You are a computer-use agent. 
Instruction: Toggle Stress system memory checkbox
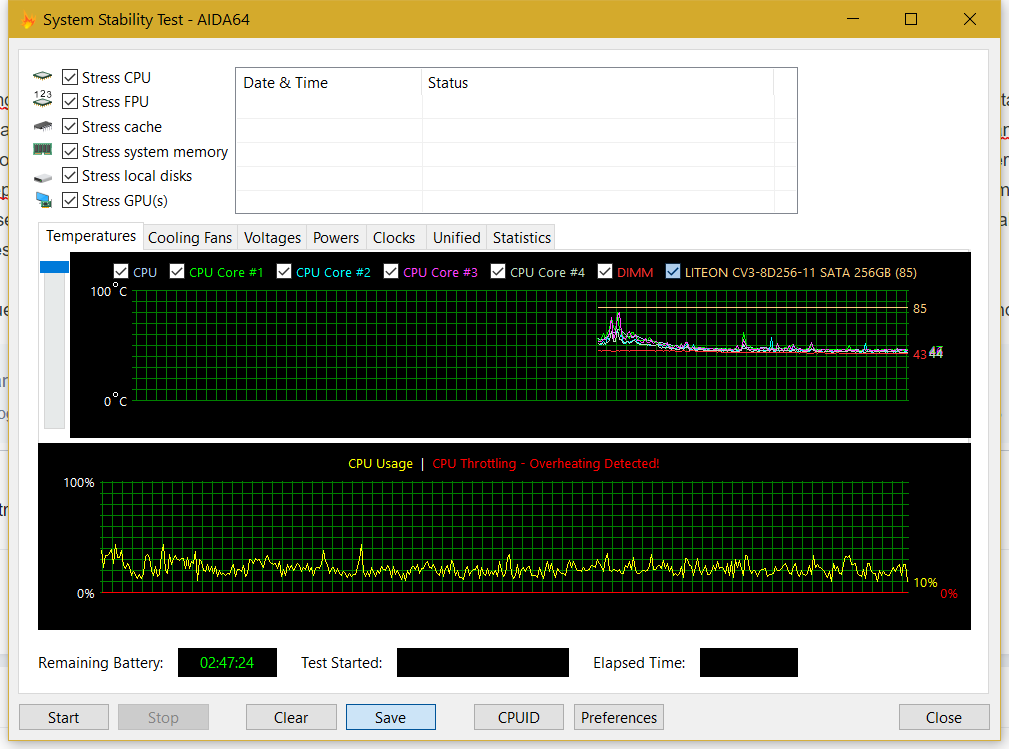[70, 151]
